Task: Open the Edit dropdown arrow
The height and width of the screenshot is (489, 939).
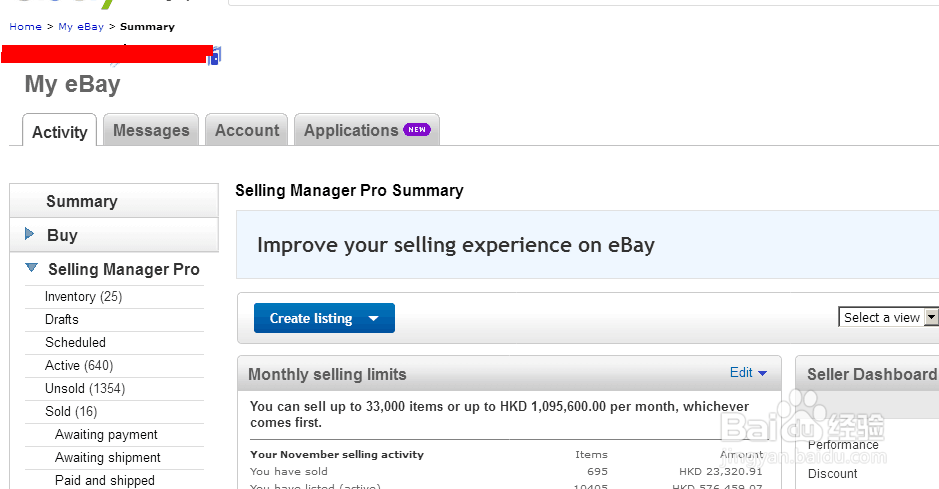Action: (762, 373)
